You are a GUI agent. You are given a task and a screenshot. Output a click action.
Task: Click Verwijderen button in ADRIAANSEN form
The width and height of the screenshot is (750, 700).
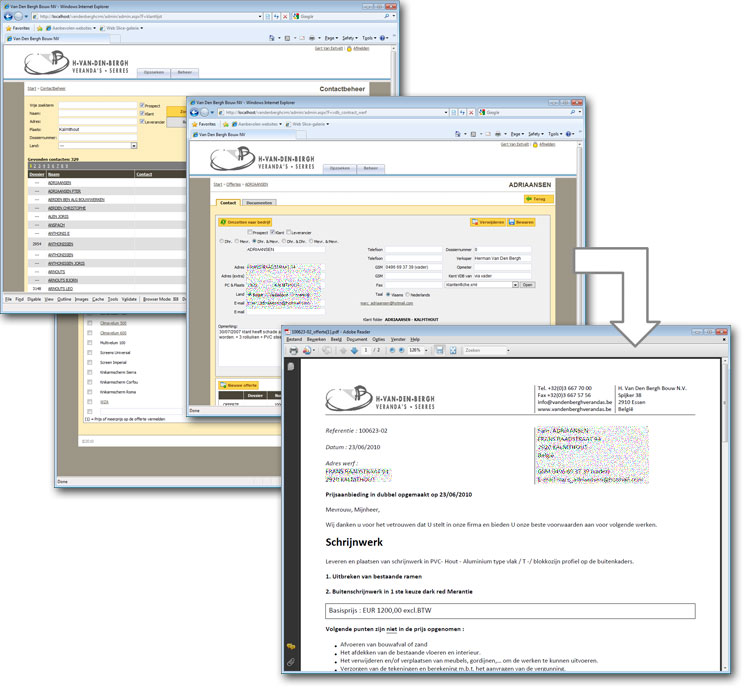(488, 222)
